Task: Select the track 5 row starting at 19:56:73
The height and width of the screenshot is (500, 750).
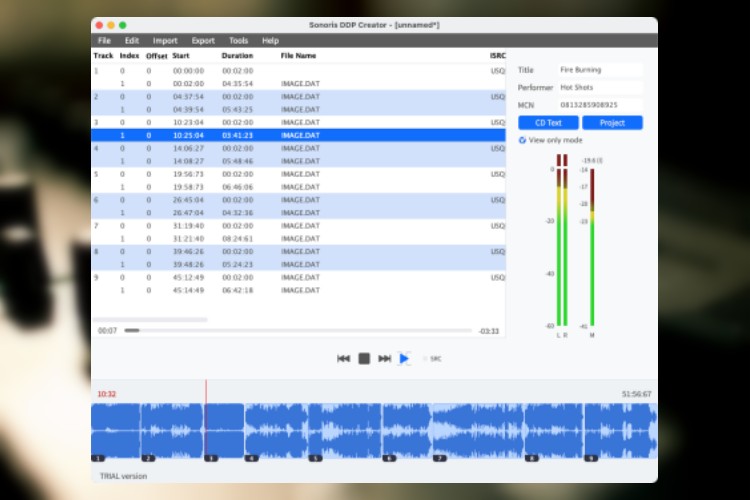Action: [298, 174]
